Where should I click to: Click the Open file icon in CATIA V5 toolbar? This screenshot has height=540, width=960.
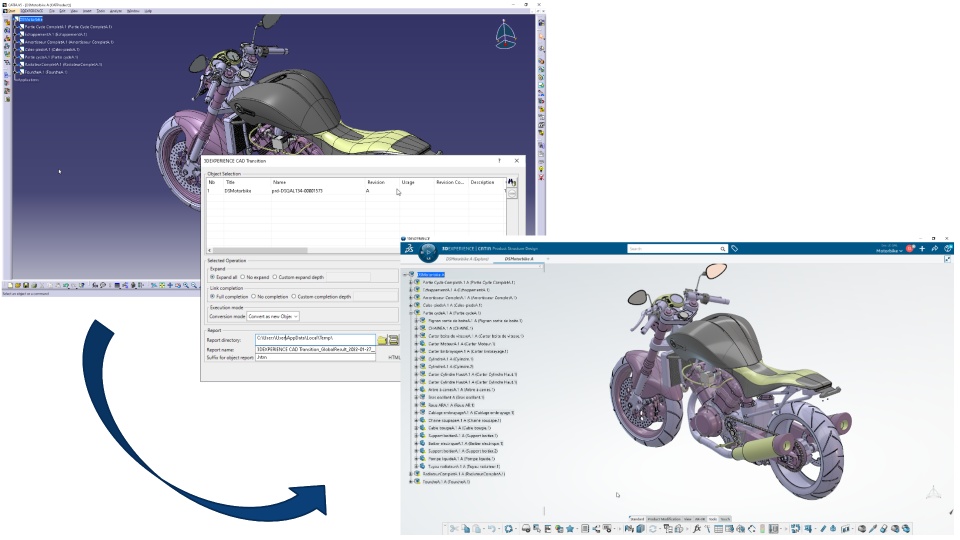pos(18,285)
